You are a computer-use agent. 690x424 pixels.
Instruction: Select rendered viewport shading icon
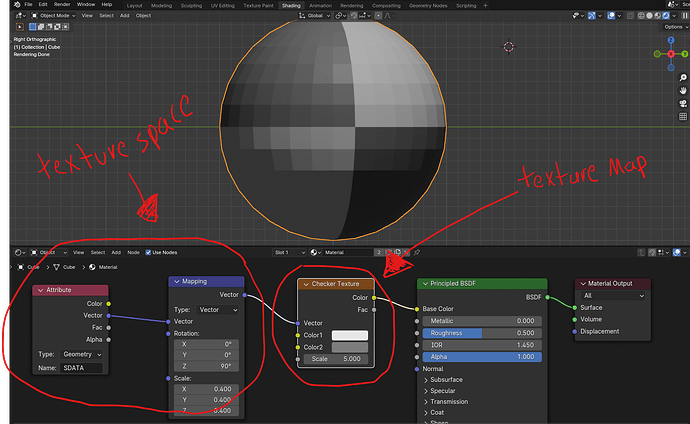(x=666, y=15)
